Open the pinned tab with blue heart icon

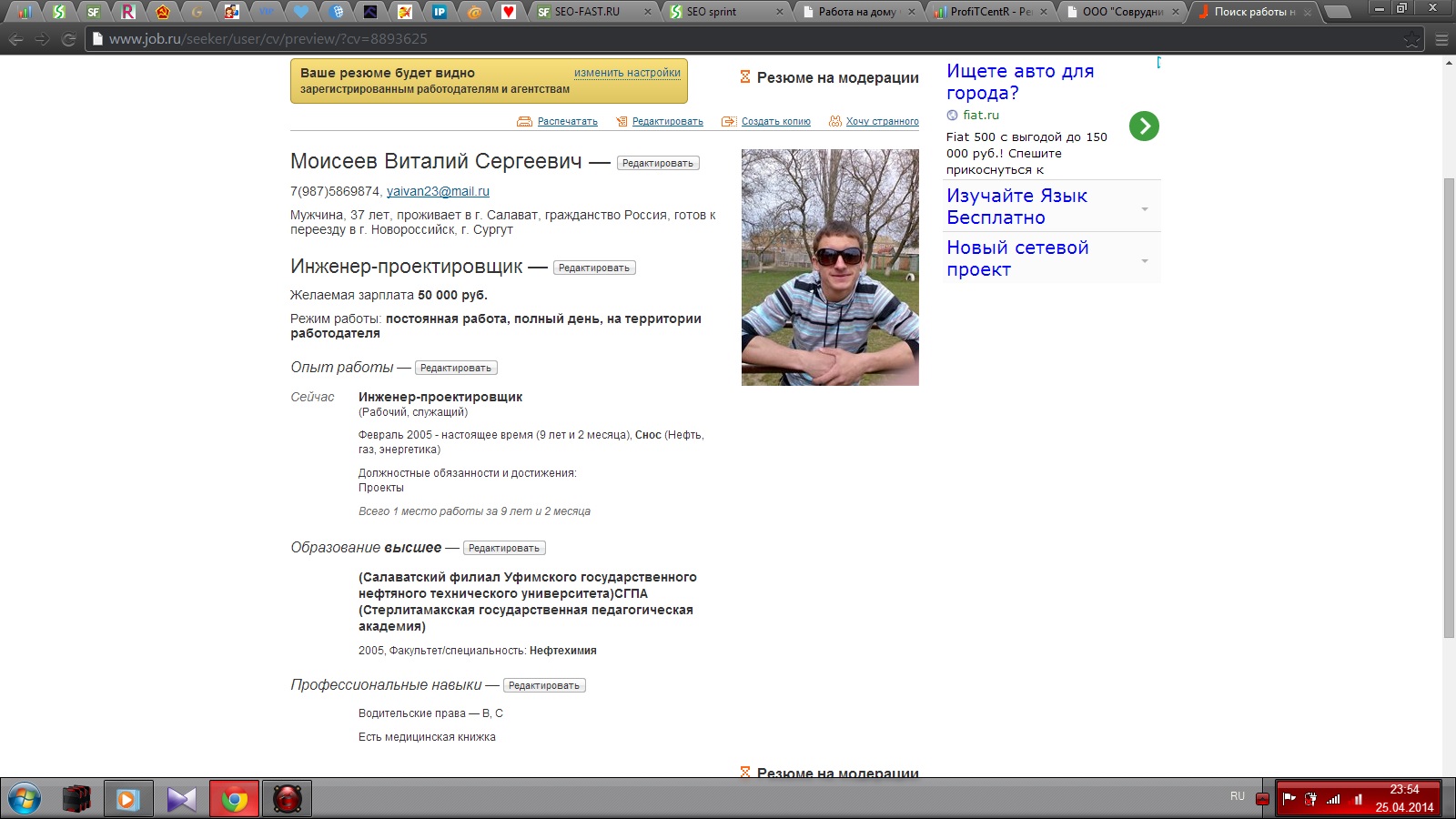[301, 12]
